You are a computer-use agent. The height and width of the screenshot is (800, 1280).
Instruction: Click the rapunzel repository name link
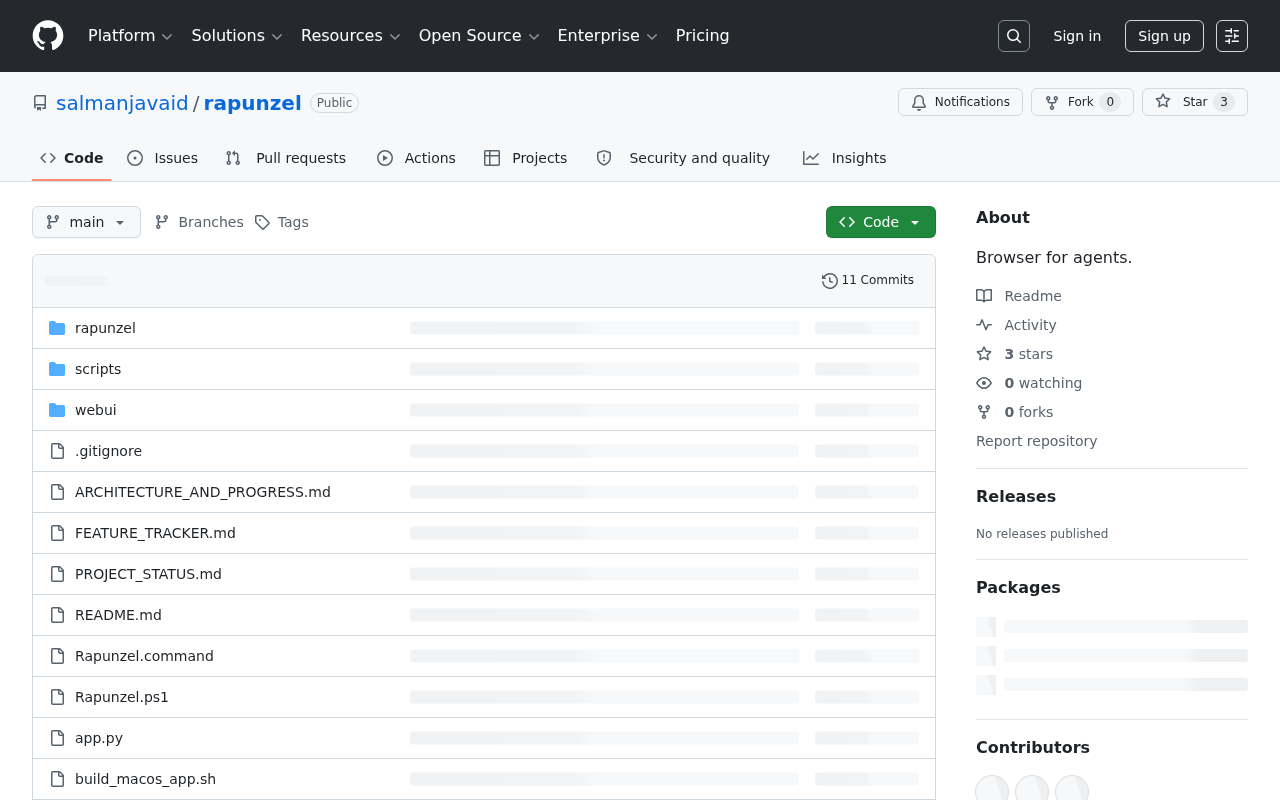pos(253,103)
